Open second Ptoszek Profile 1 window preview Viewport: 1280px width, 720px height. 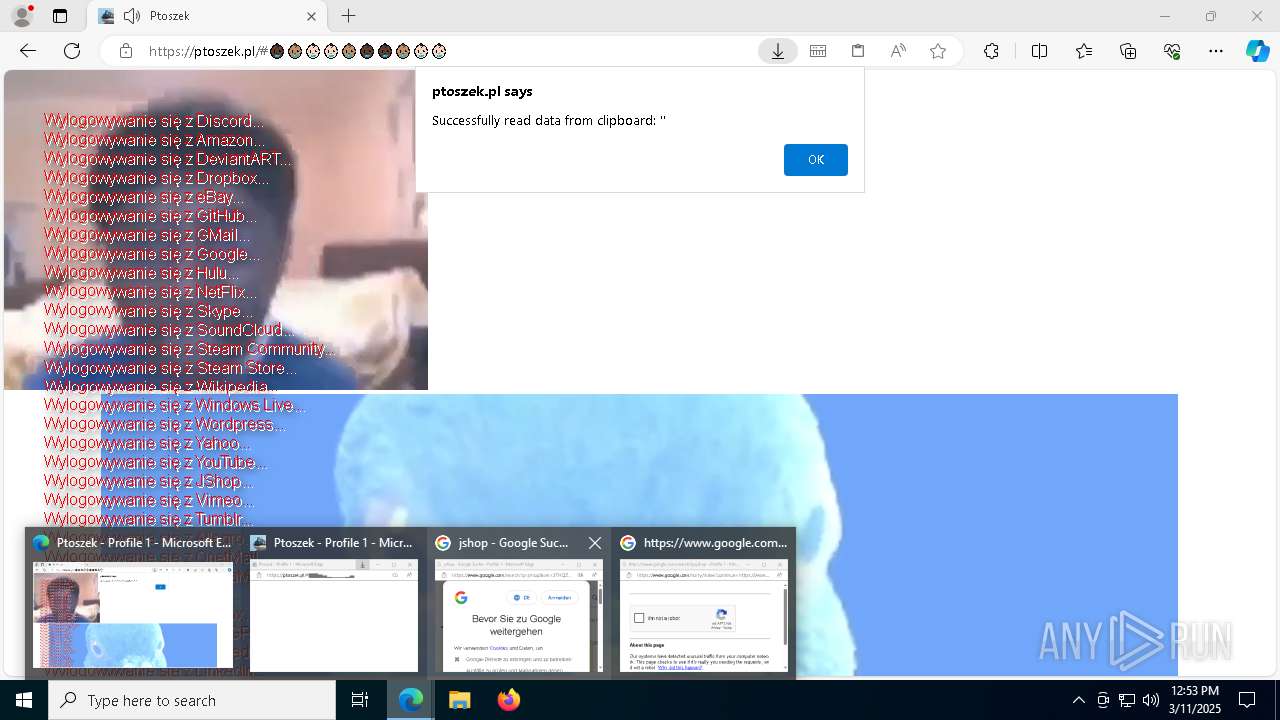[x=333, y=604]
